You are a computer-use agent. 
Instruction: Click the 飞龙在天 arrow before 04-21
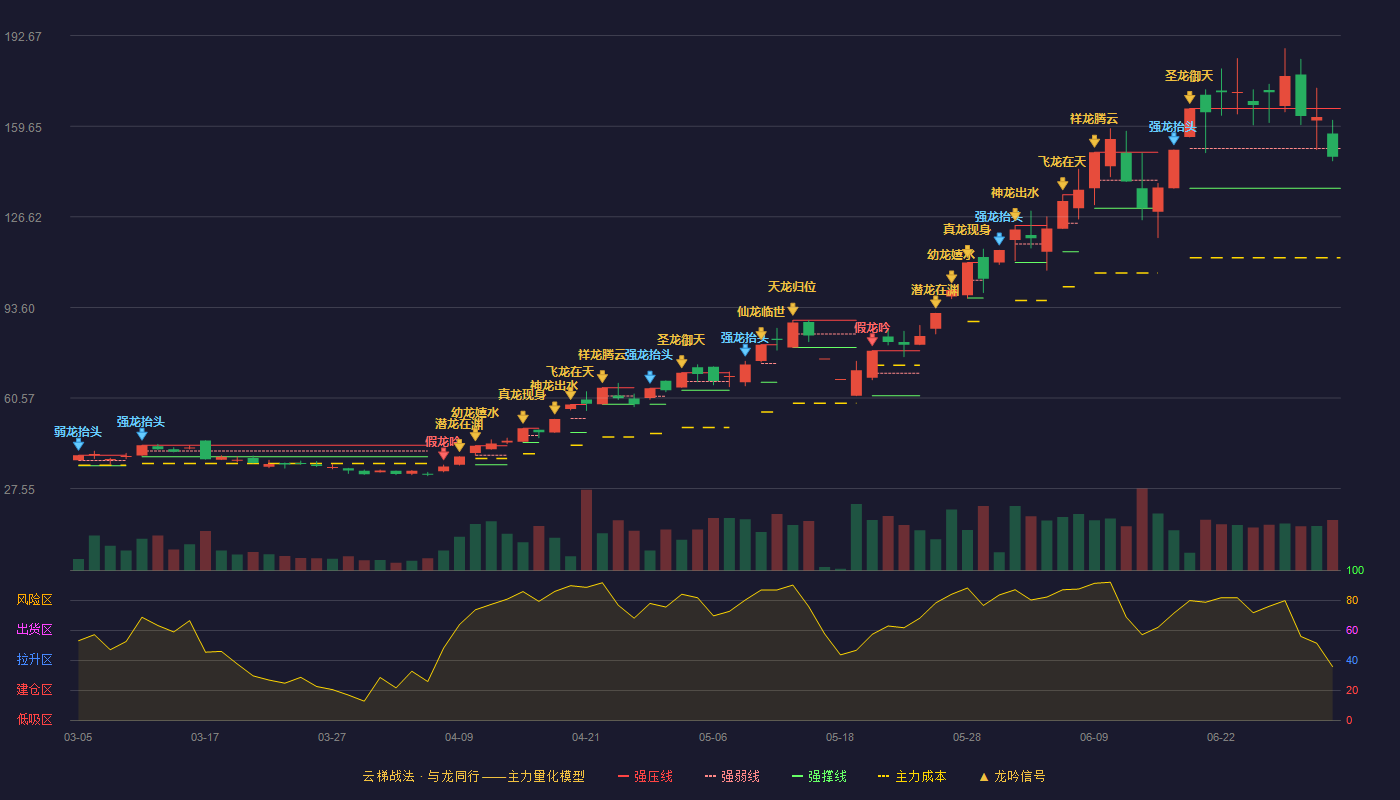[570, 394]
